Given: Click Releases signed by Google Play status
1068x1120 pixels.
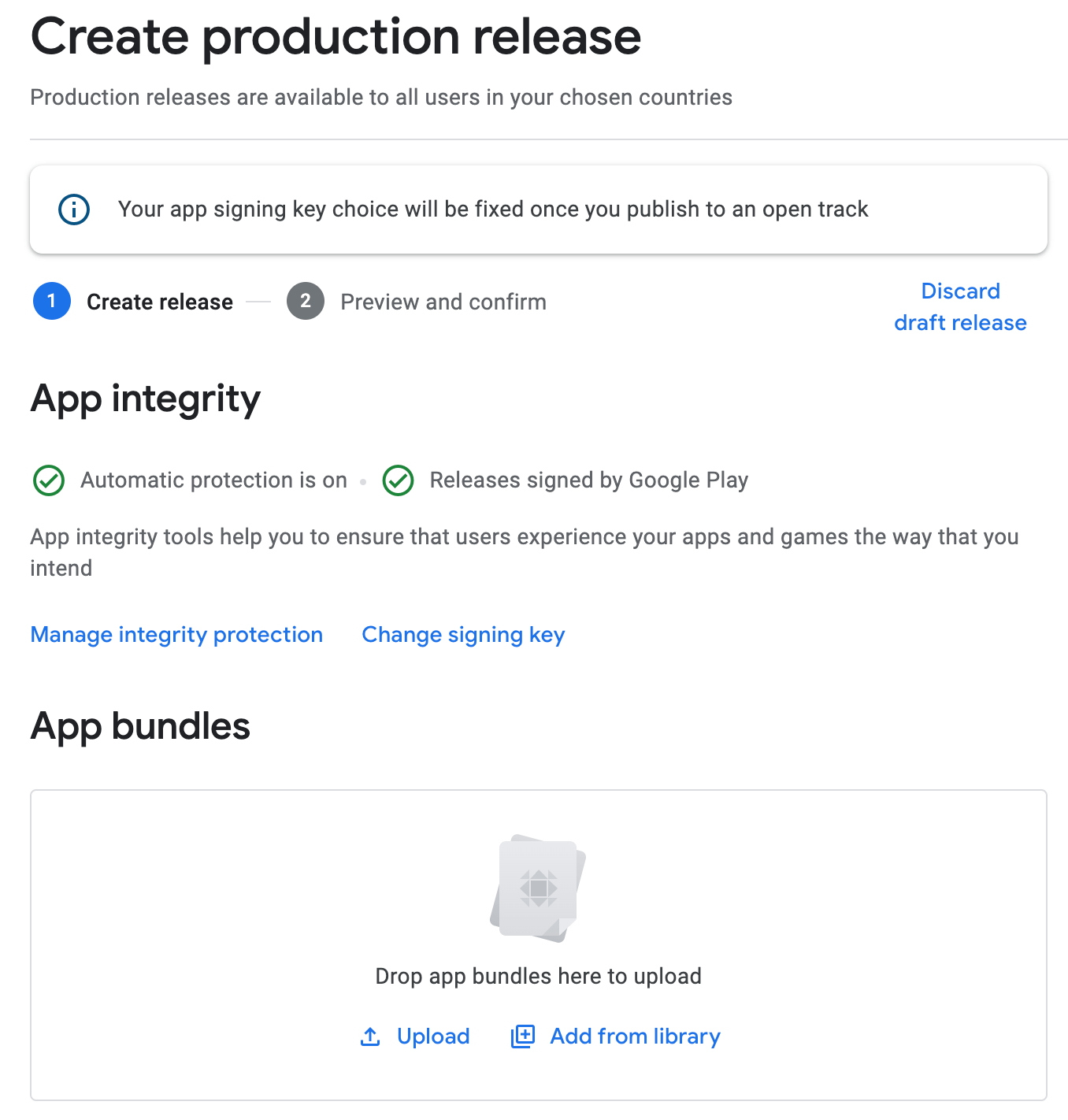Looking at the screenshot, I should point(588,480).
